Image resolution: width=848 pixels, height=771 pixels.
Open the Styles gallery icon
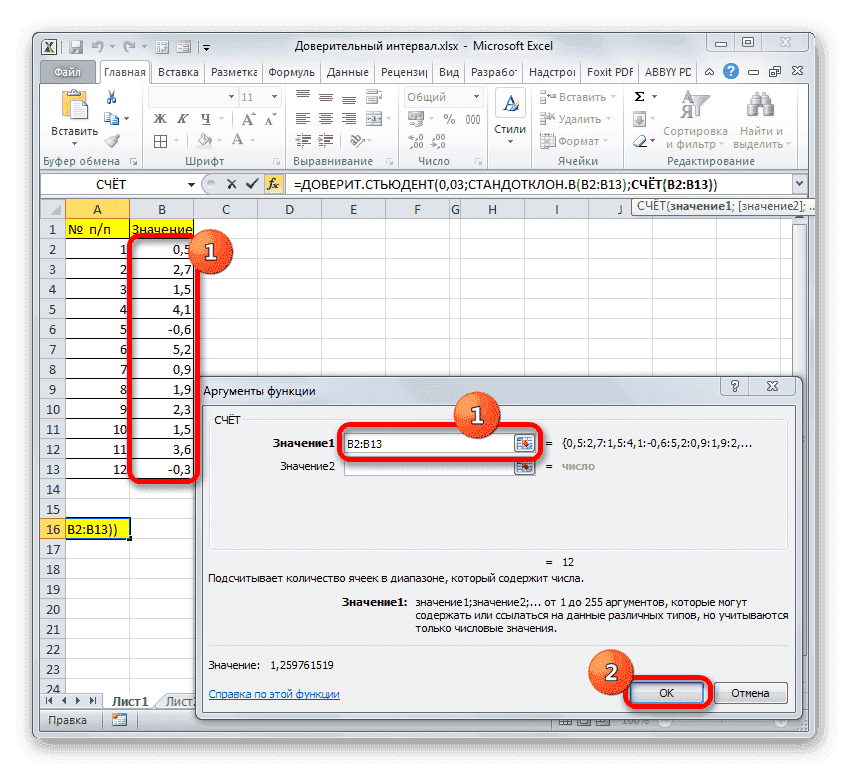pyautogui.click(x=510, y=105)
